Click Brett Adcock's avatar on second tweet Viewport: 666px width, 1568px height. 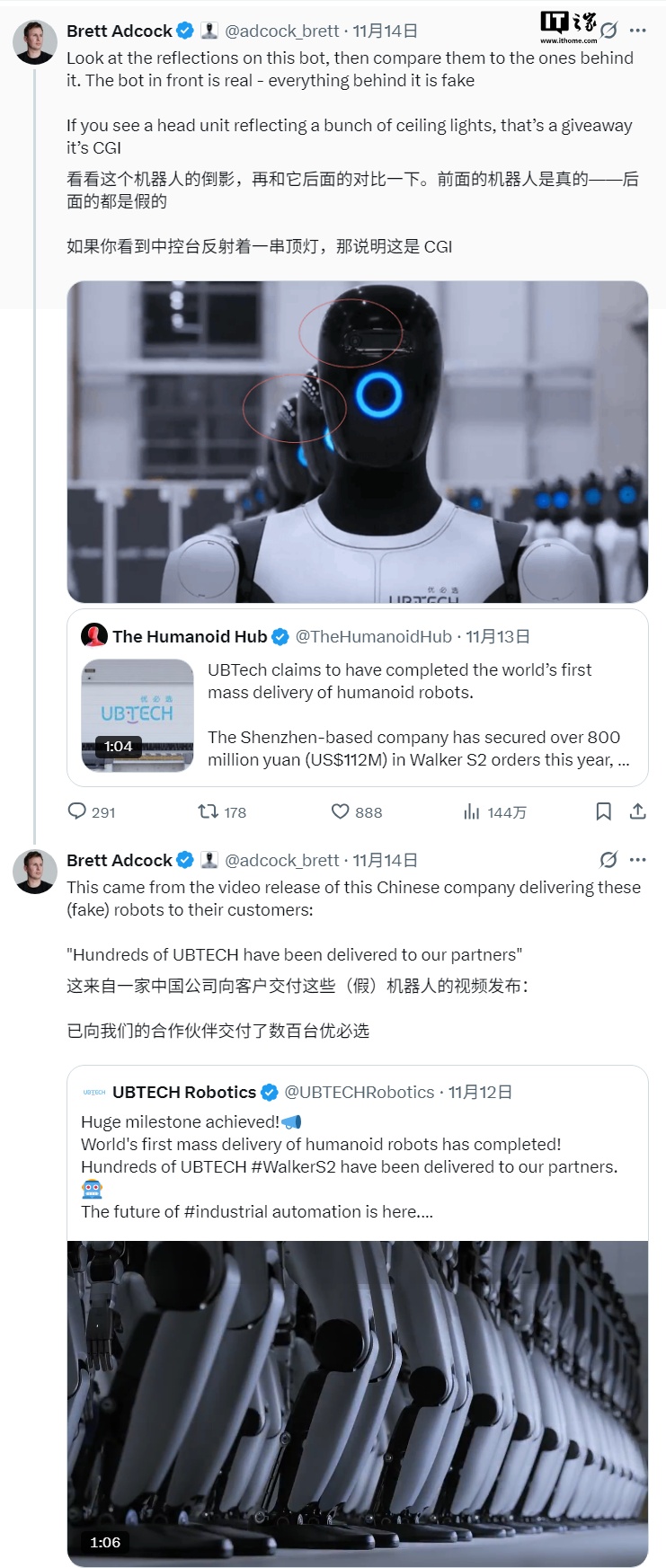pos(35,871)
